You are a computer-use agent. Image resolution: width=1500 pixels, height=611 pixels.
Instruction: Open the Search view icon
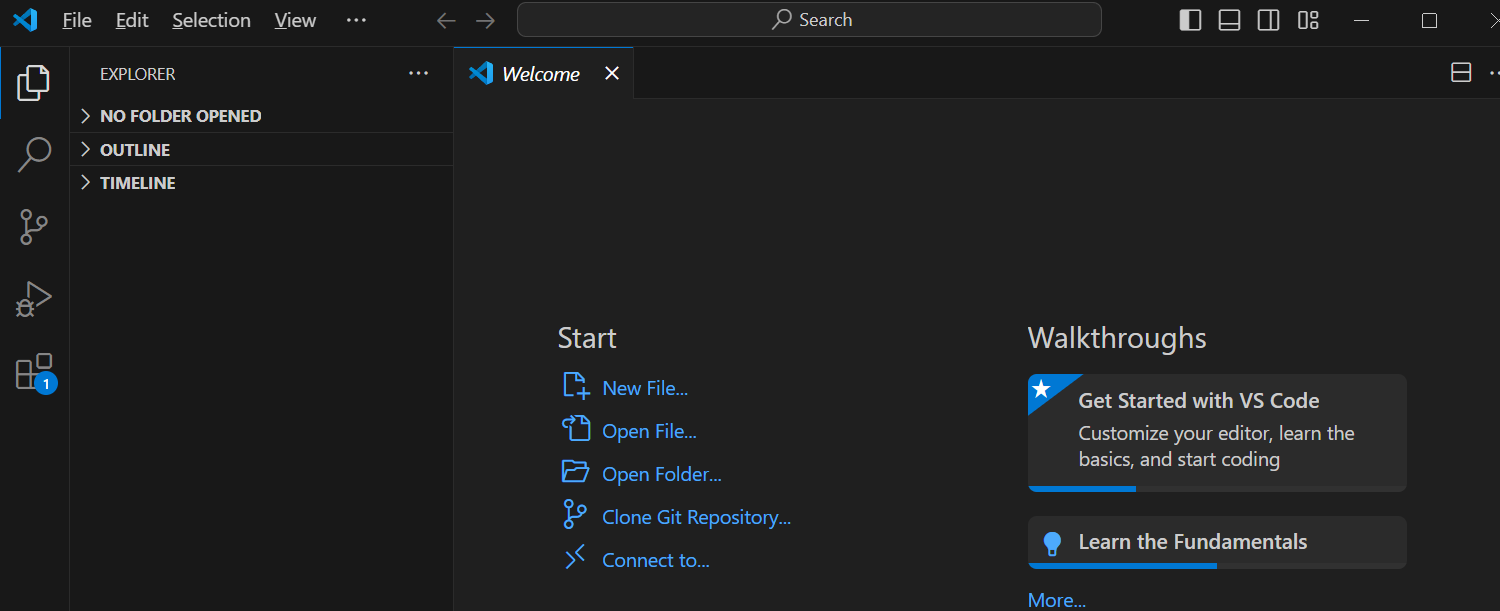pos(34,155)
